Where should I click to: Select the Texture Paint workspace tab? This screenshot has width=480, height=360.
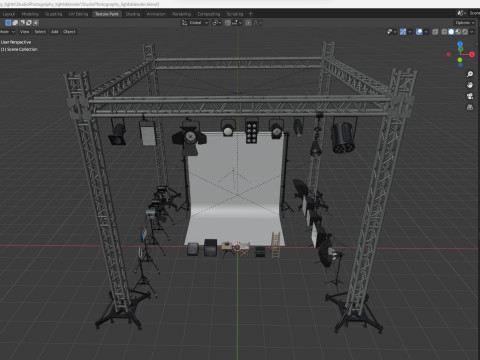click(x=107, y=14)
